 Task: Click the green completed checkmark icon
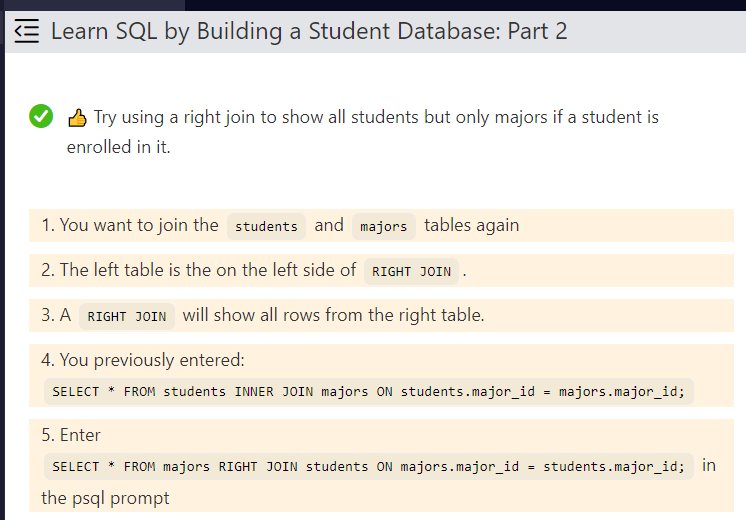coord(40,117)
